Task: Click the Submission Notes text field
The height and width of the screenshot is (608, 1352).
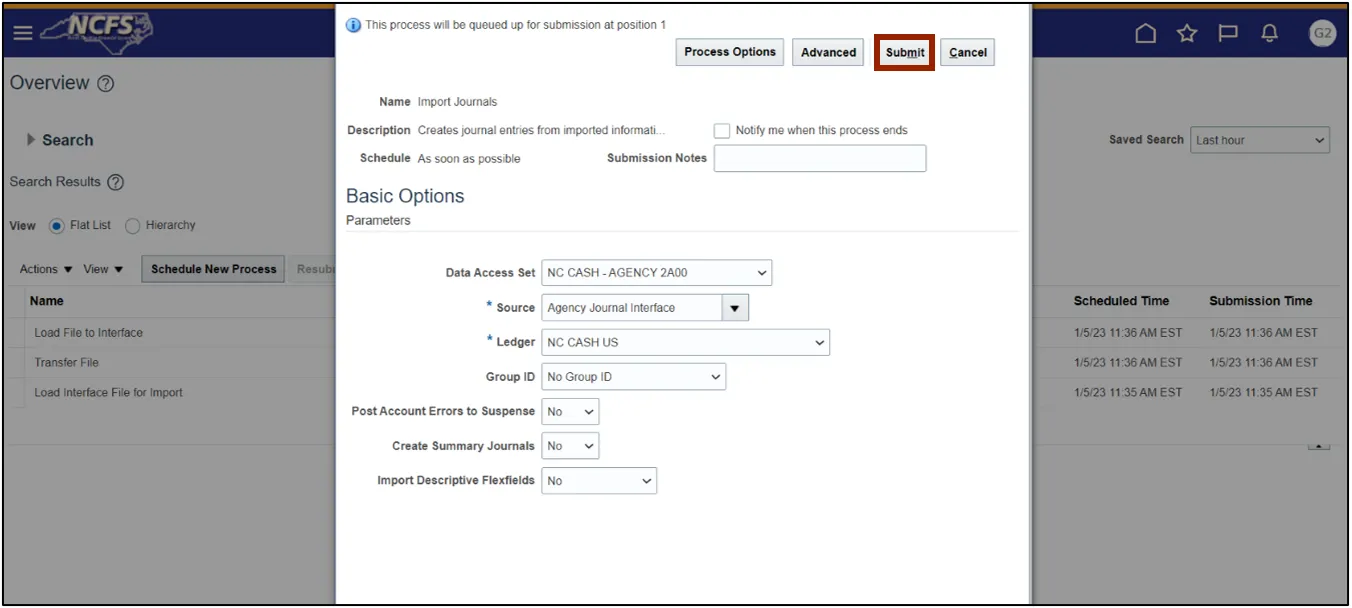Action: tap(819, 159)
